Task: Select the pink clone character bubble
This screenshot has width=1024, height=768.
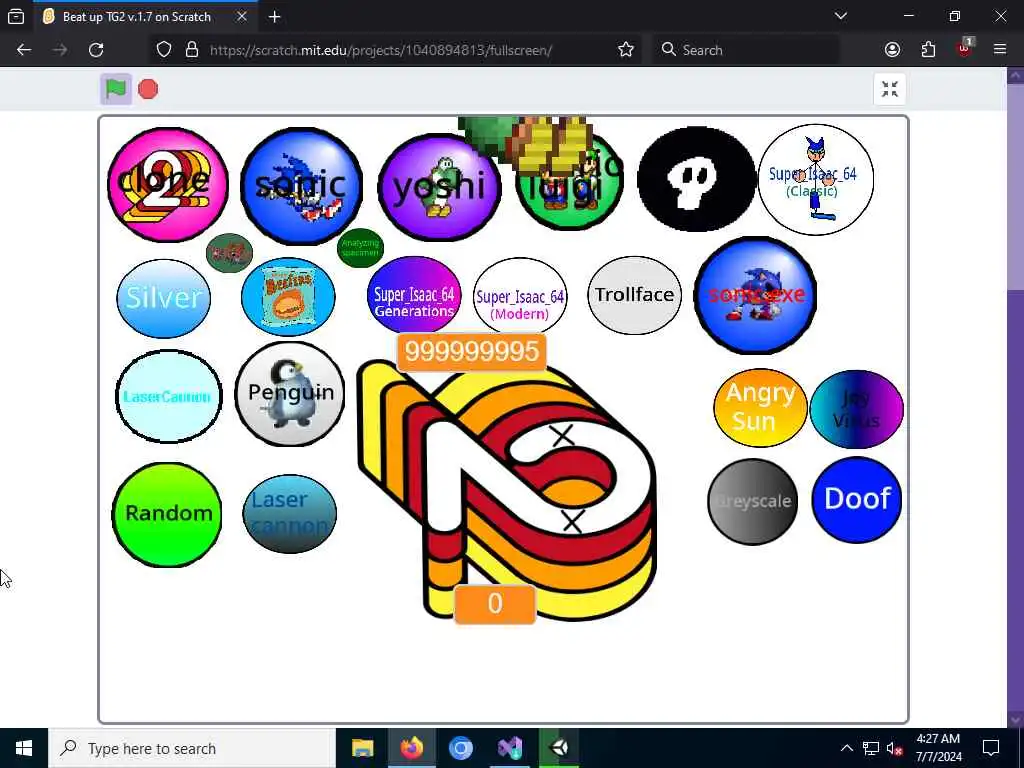Action: click(x=168, y=184)
